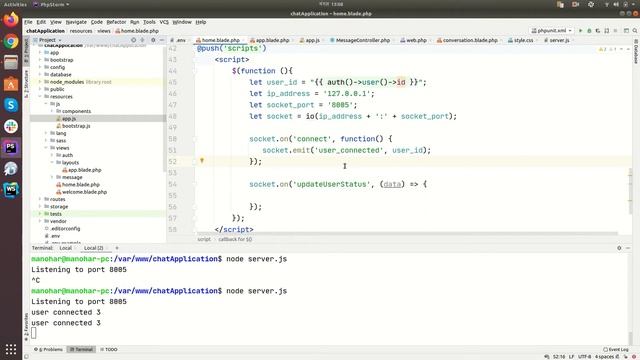Click the Project tree vertical scrollbar
640x360 pixels.
click(x=164, y=110)
